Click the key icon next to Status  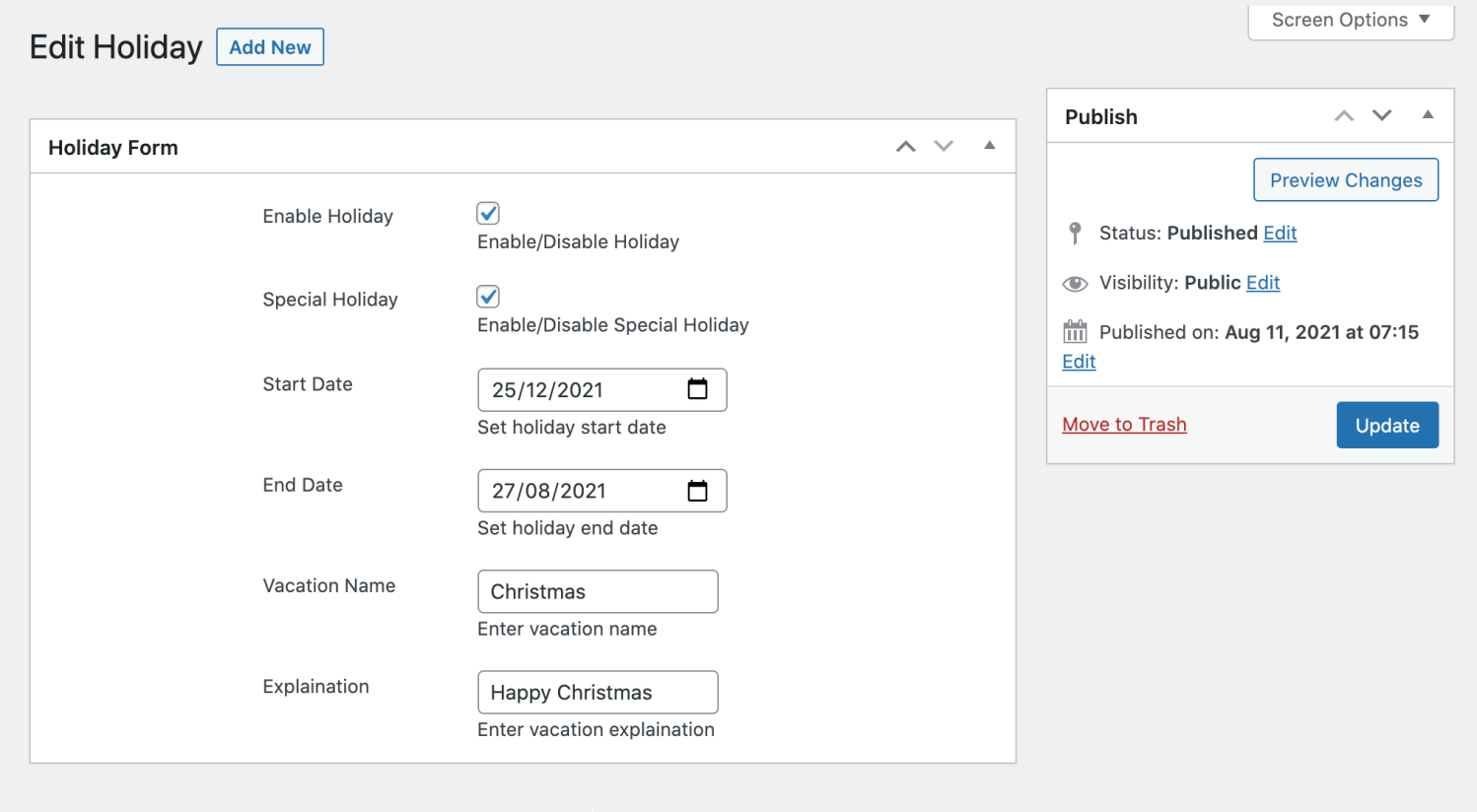click(x=1075, y=233)
